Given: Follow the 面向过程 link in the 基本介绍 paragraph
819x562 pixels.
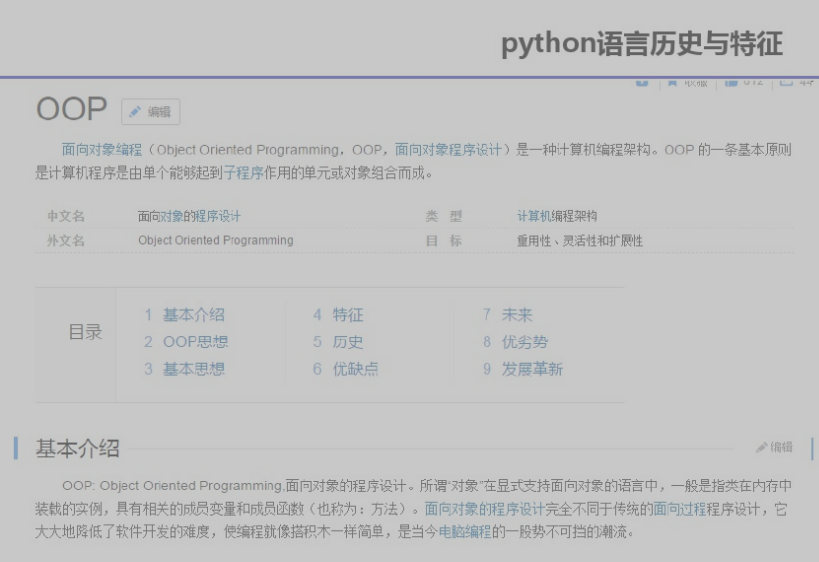Looking at the screenshot, I should tap(680, 509).
